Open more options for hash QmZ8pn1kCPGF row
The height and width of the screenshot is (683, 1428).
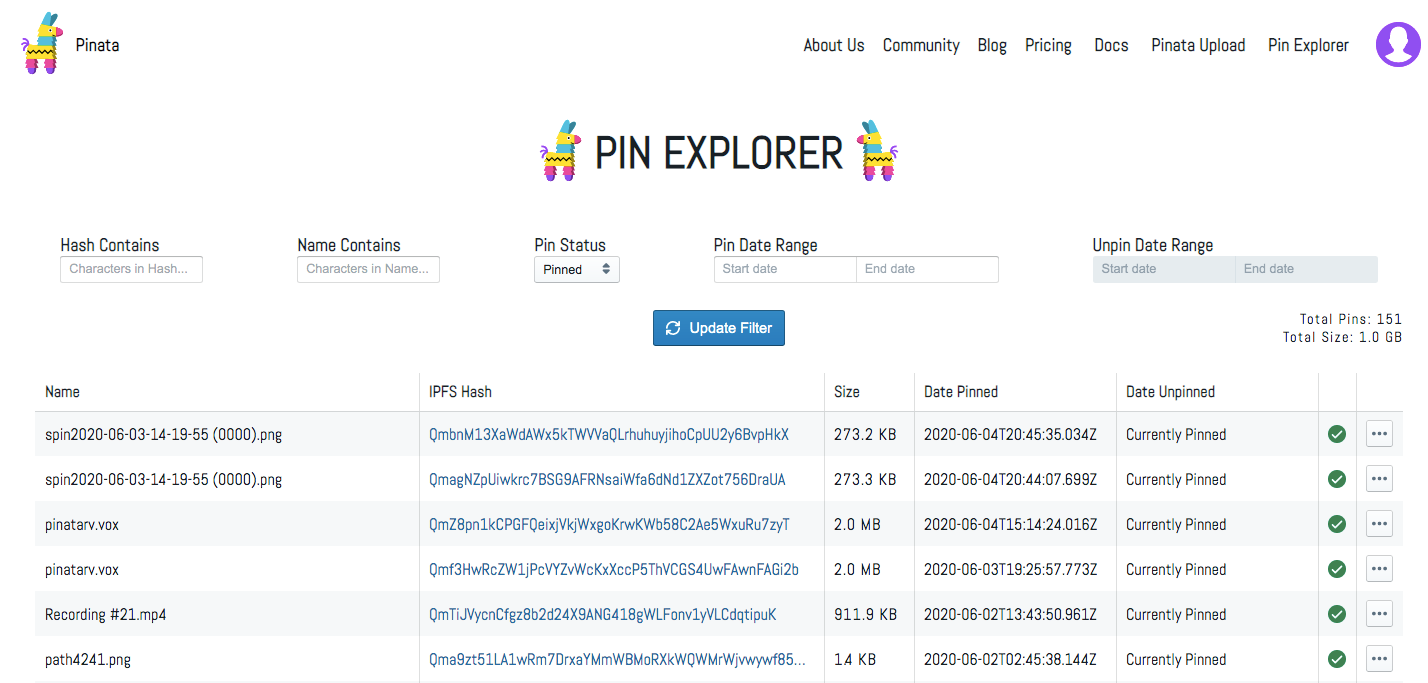[1379, 524]
